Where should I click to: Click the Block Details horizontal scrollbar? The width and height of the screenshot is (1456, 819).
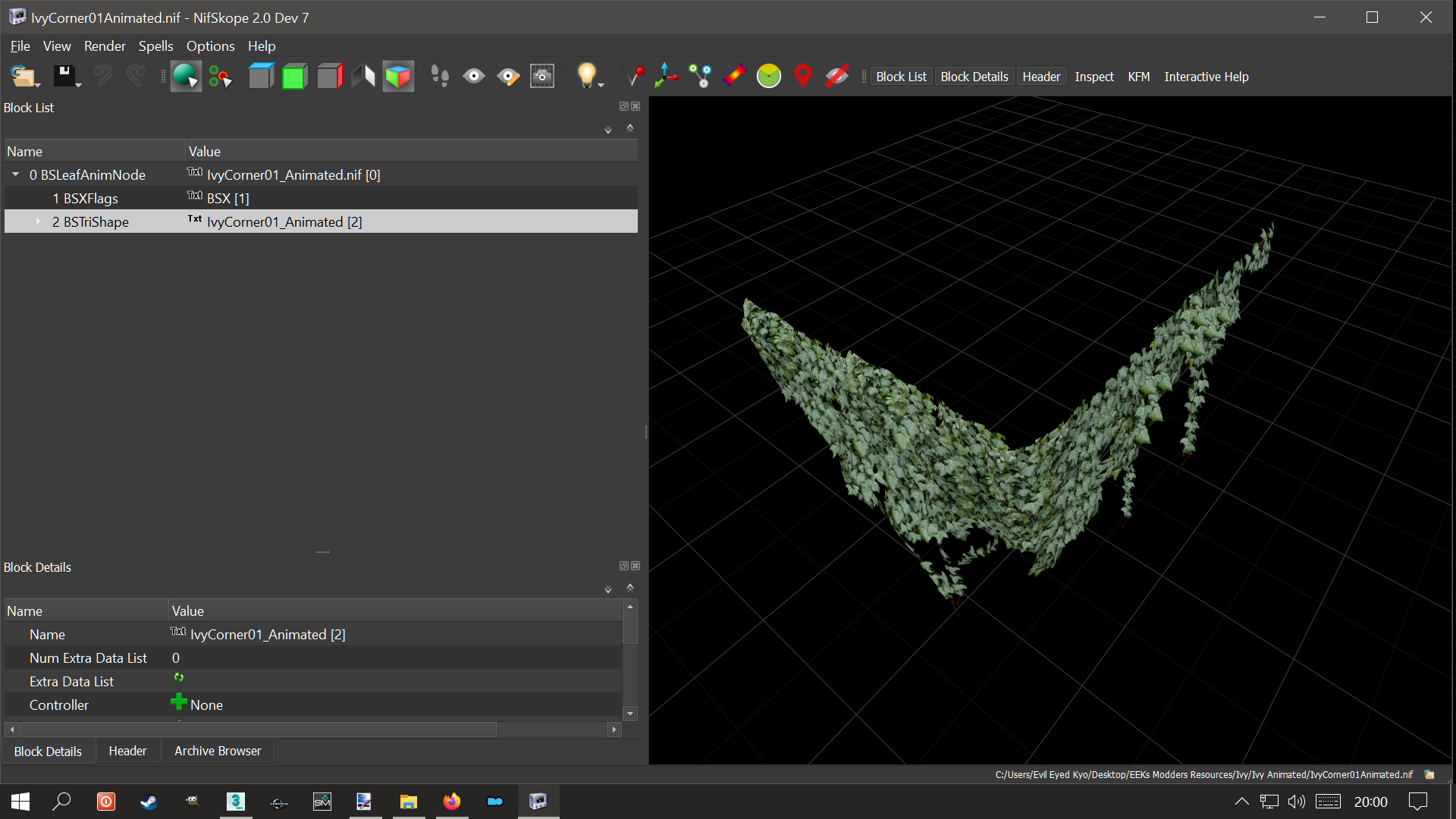pyautogui.click(x=258, y=730)
